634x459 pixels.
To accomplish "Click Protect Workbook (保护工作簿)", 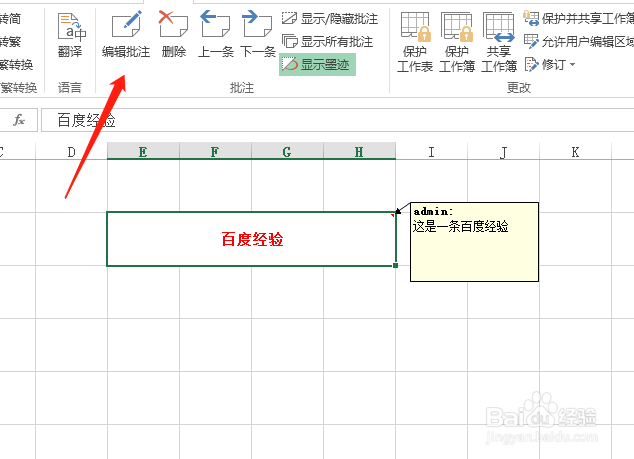I will 457,42.
